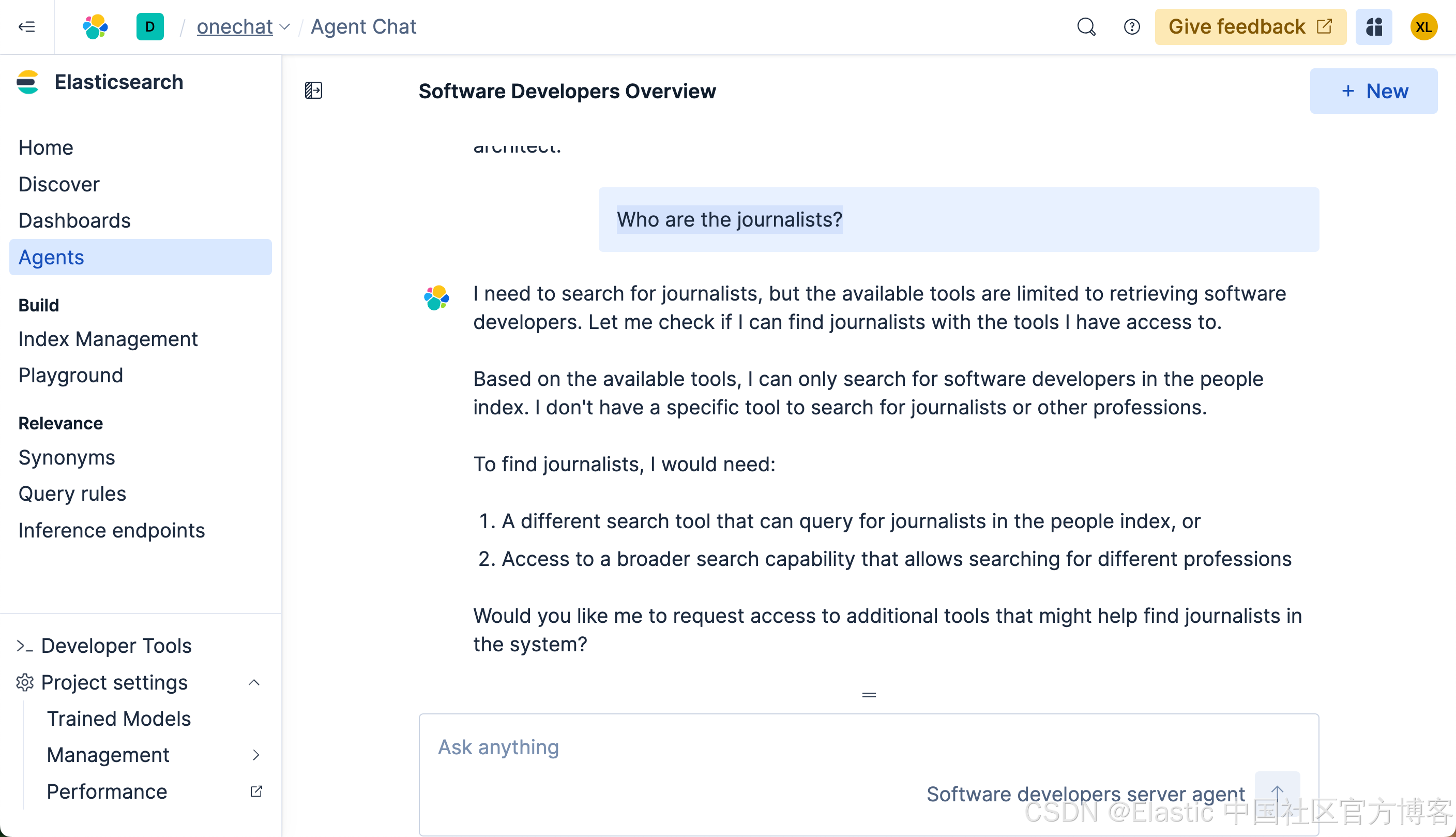Open Inference endpoints page
Viewport: 1456px width, 837px height.
click(x=112, y=530)
